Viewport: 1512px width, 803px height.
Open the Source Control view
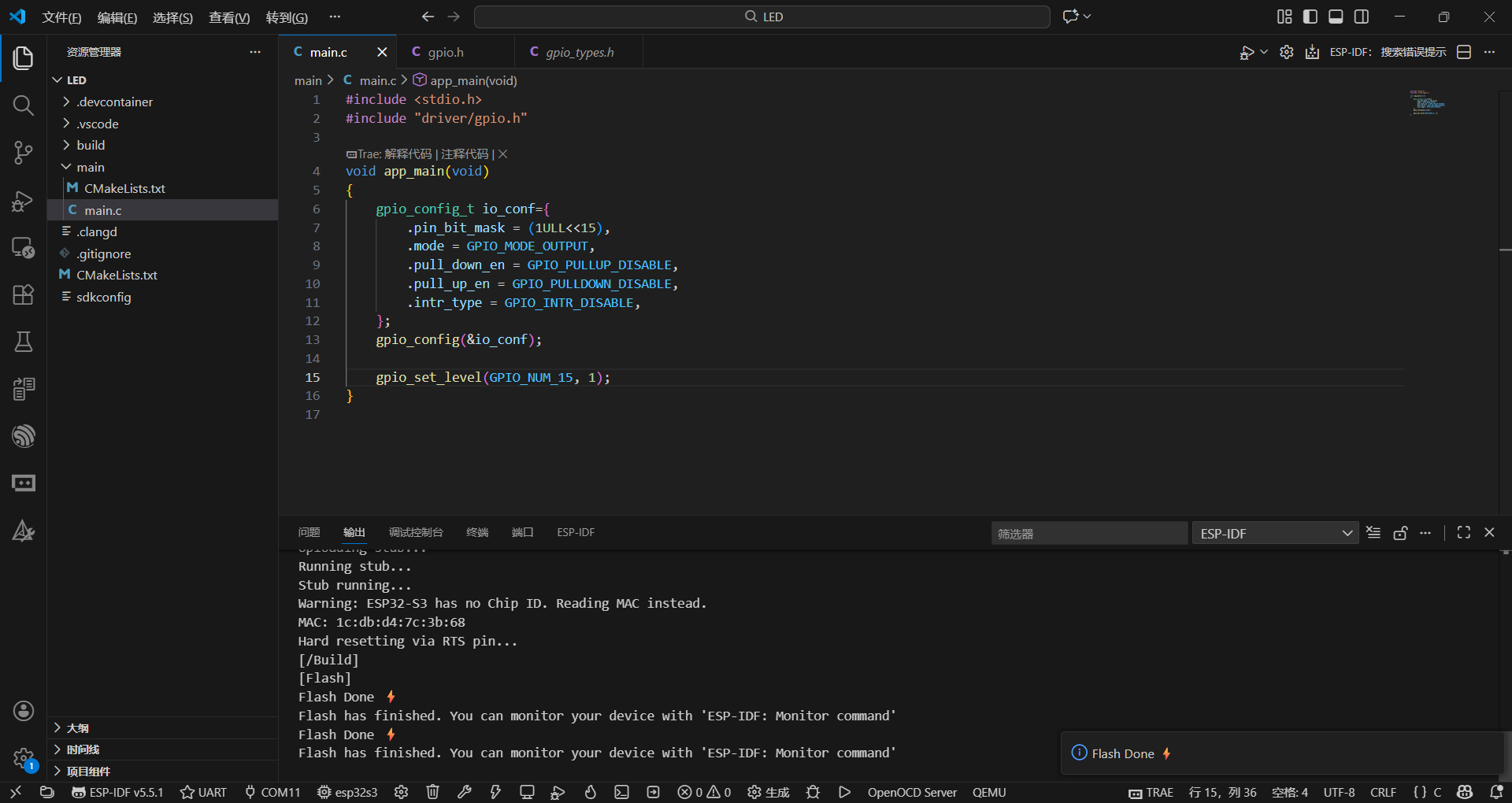click(x=23, y=152)
